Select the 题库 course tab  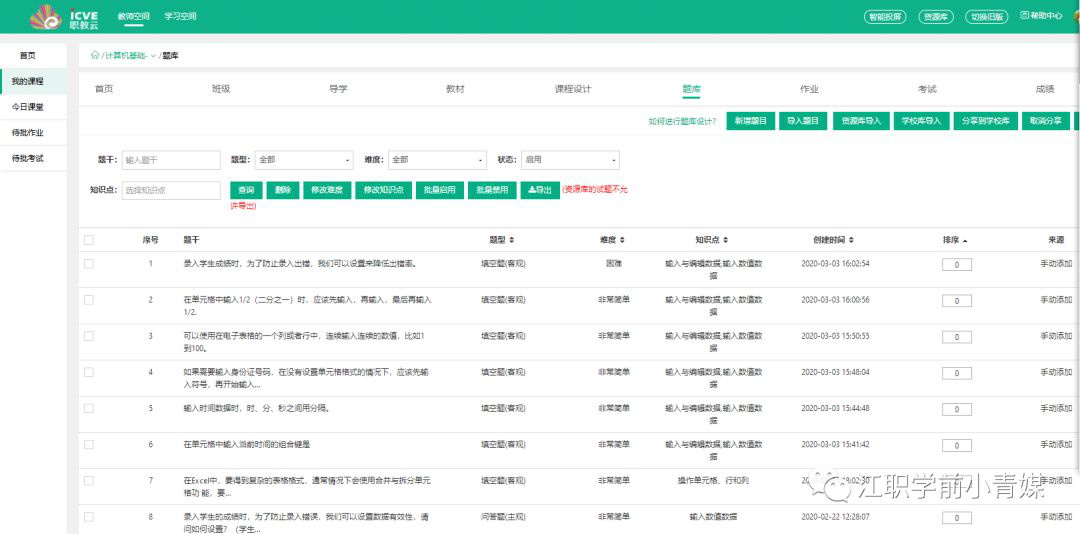[x=692, y=89]
